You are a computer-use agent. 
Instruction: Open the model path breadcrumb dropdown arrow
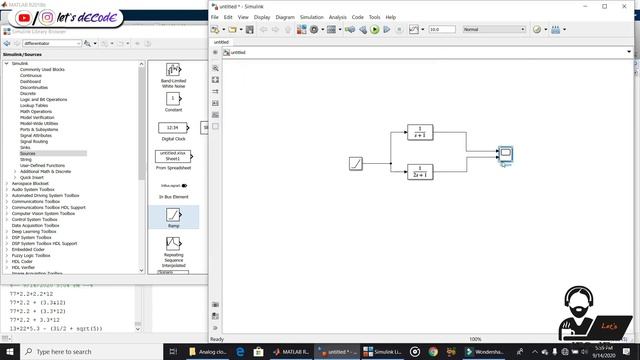629,52
